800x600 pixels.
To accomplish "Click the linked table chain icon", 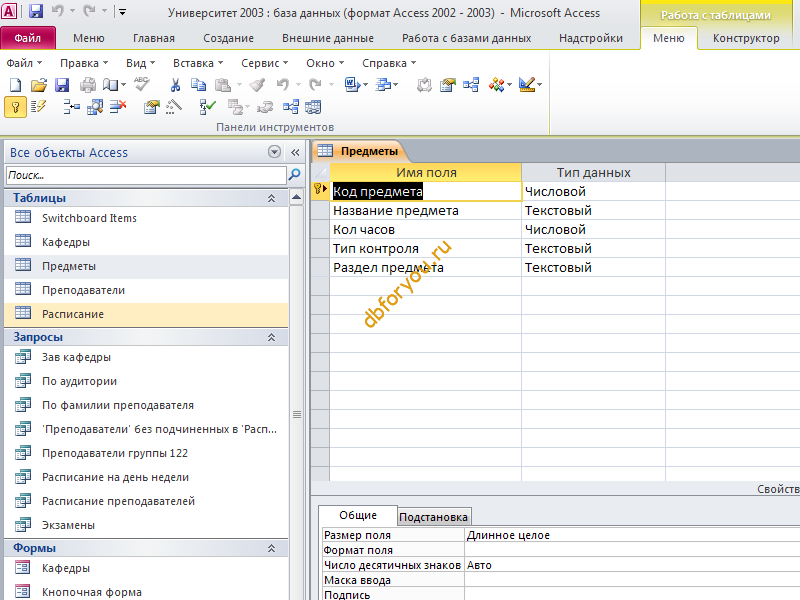I will click(265, 107).
